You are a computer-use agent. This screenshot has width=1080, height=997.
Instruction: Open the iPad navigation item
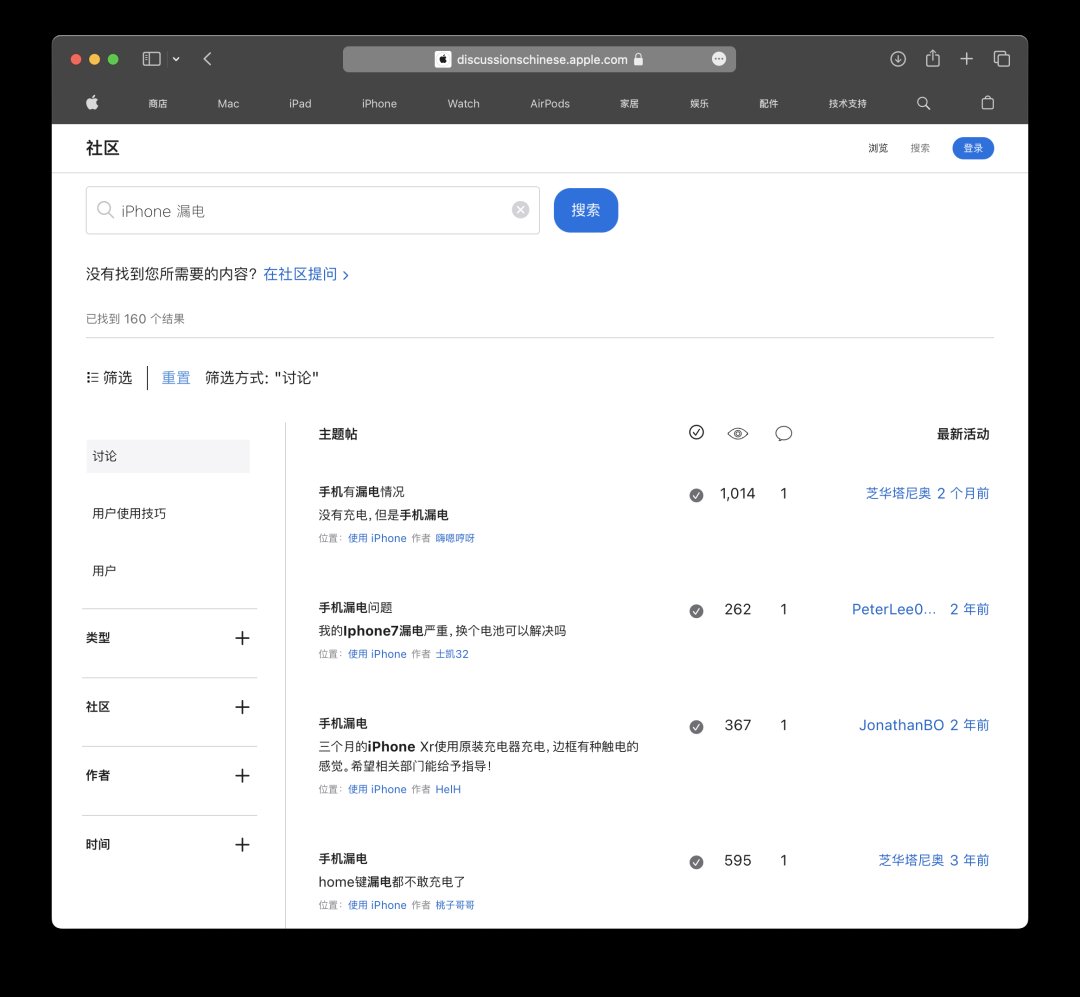pyautogui.click(x=300, y=103)
